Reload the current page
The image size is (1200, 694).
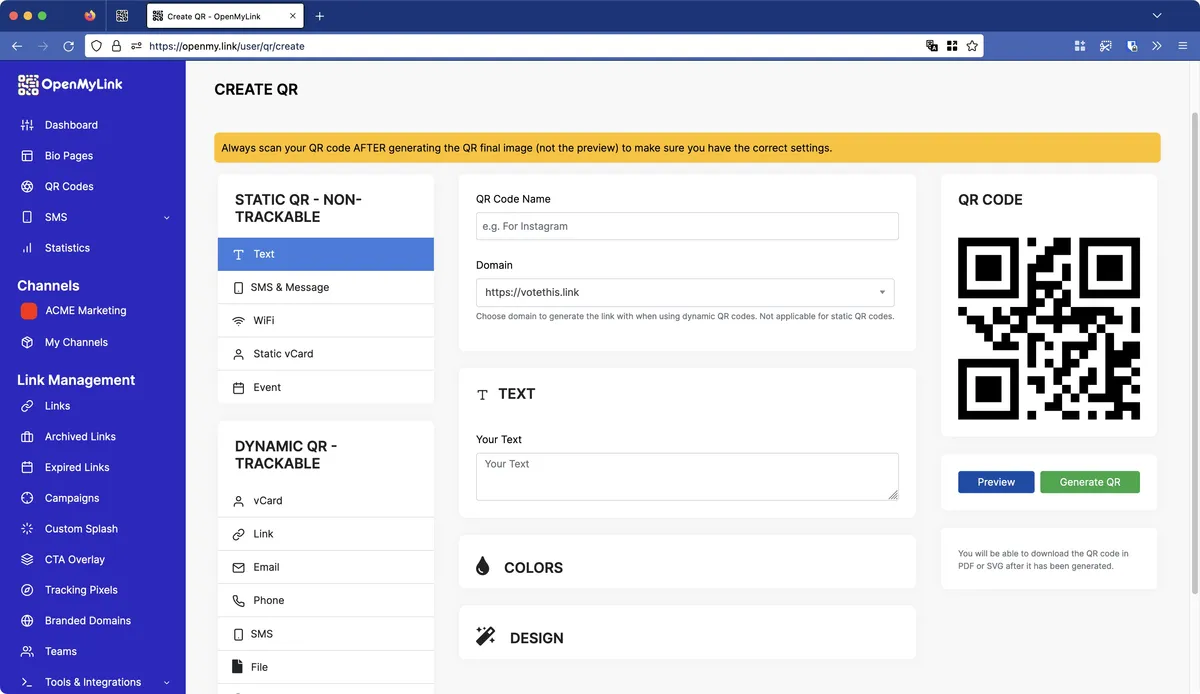(69, 46)
